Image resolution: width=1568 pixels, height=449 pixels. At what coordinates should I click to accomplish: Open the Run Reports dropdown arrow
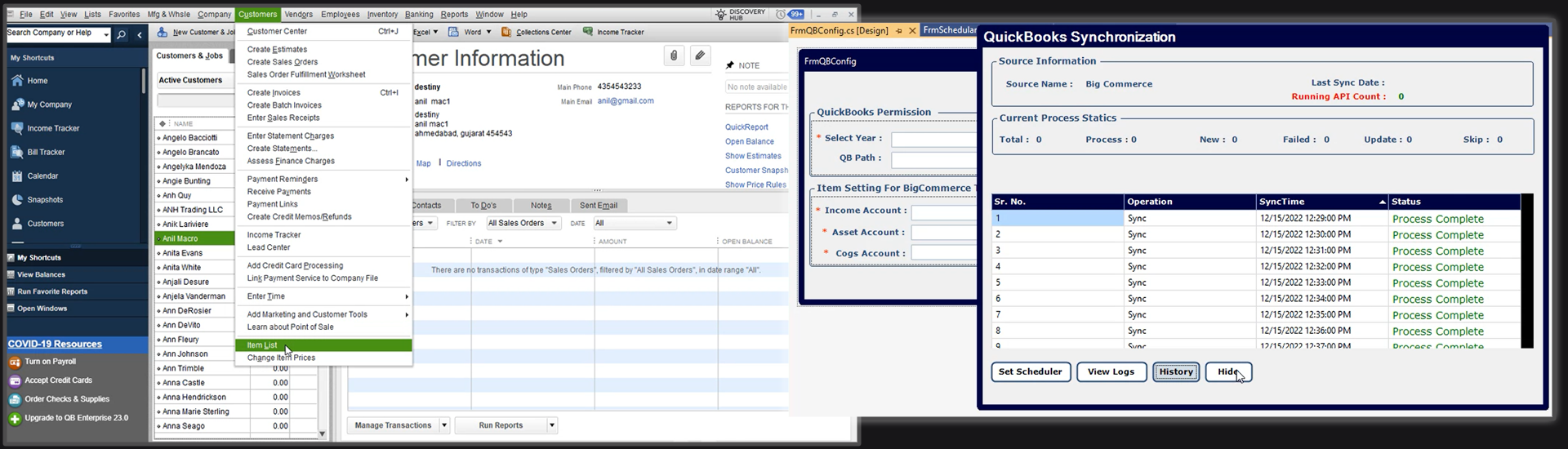(552, 425)
